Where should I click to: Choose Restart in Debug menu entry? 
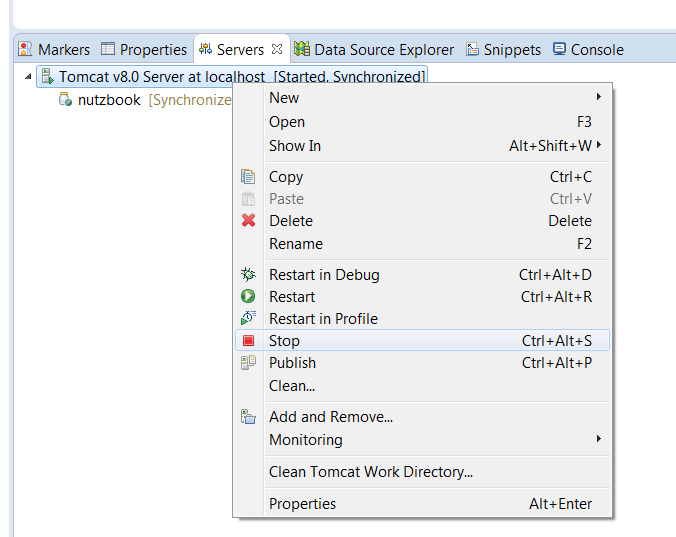pos(422,275)
